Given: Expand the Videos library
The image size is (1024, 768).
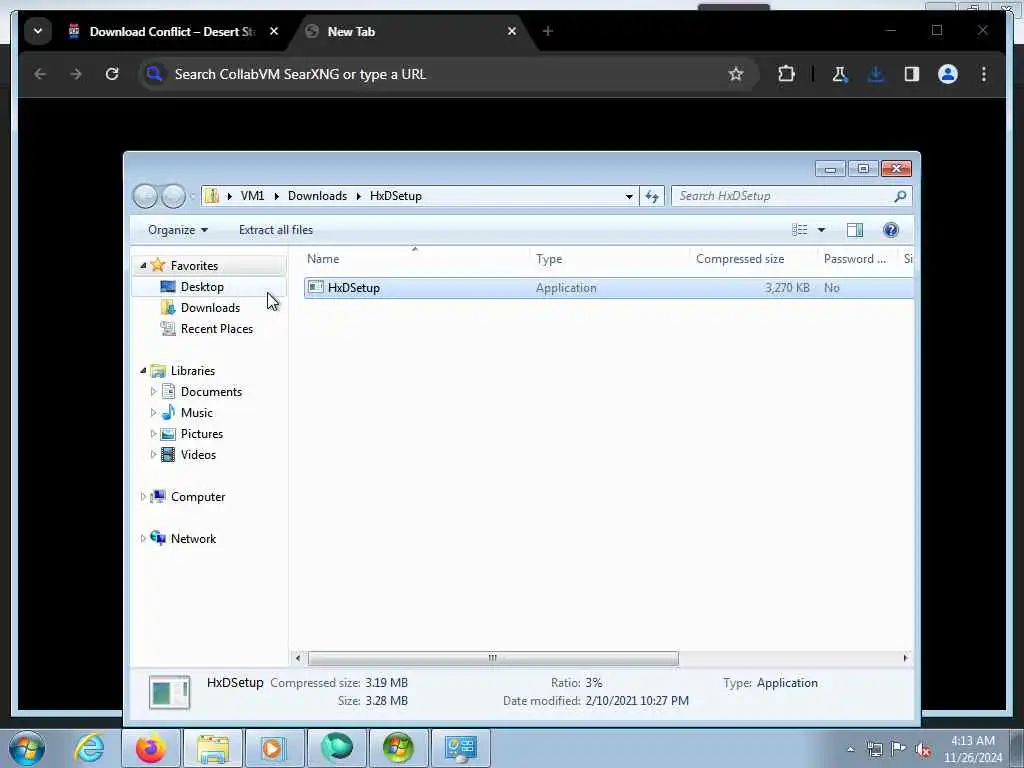Looking at the screenshot, I should [x=153, y=455].
